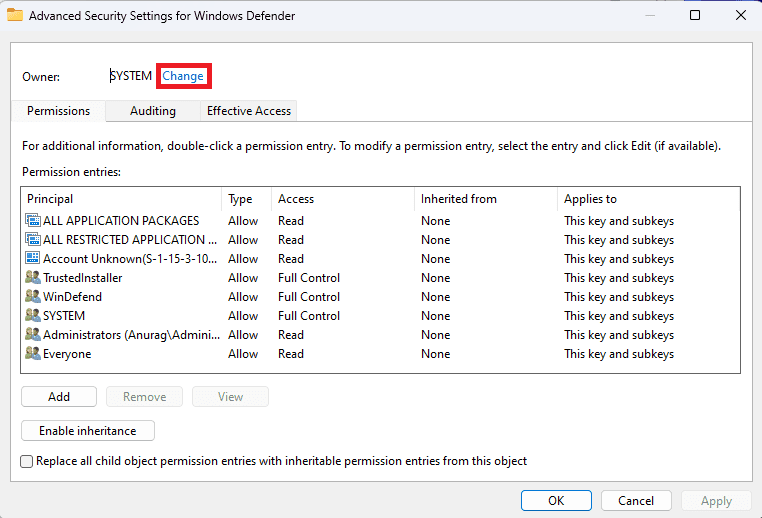Sort by the Type column header
Viewport: 762px width, 518px height.
click(247, 199)
